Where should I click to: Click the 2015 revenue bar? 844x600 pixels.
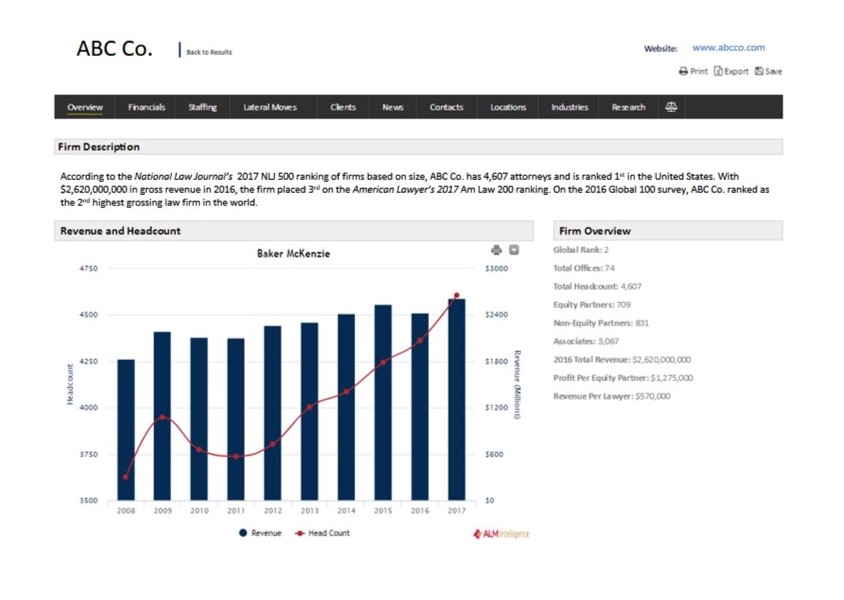pos(383,403)
